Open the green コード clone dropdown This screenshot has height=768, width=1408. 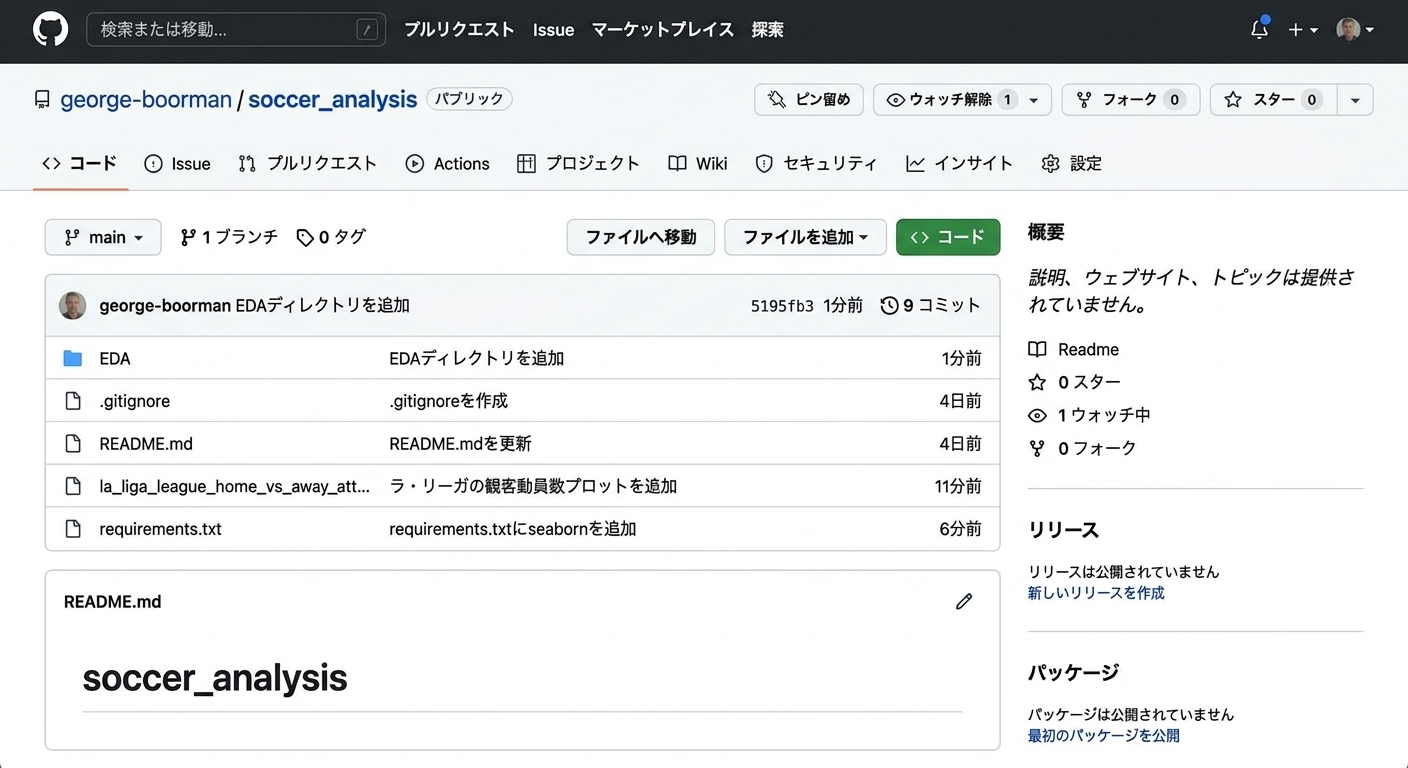tap(948, 237)
